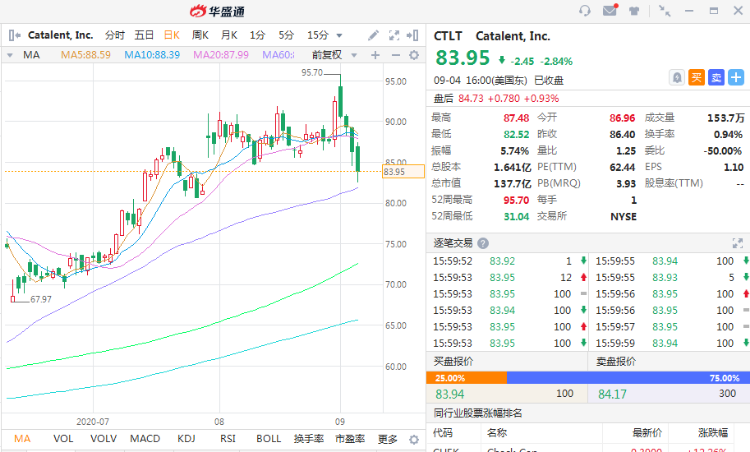This screenshot has width=750, height=452.
Task: Click the blue 75.00% ask ratio bar
Action: (629, 378)
